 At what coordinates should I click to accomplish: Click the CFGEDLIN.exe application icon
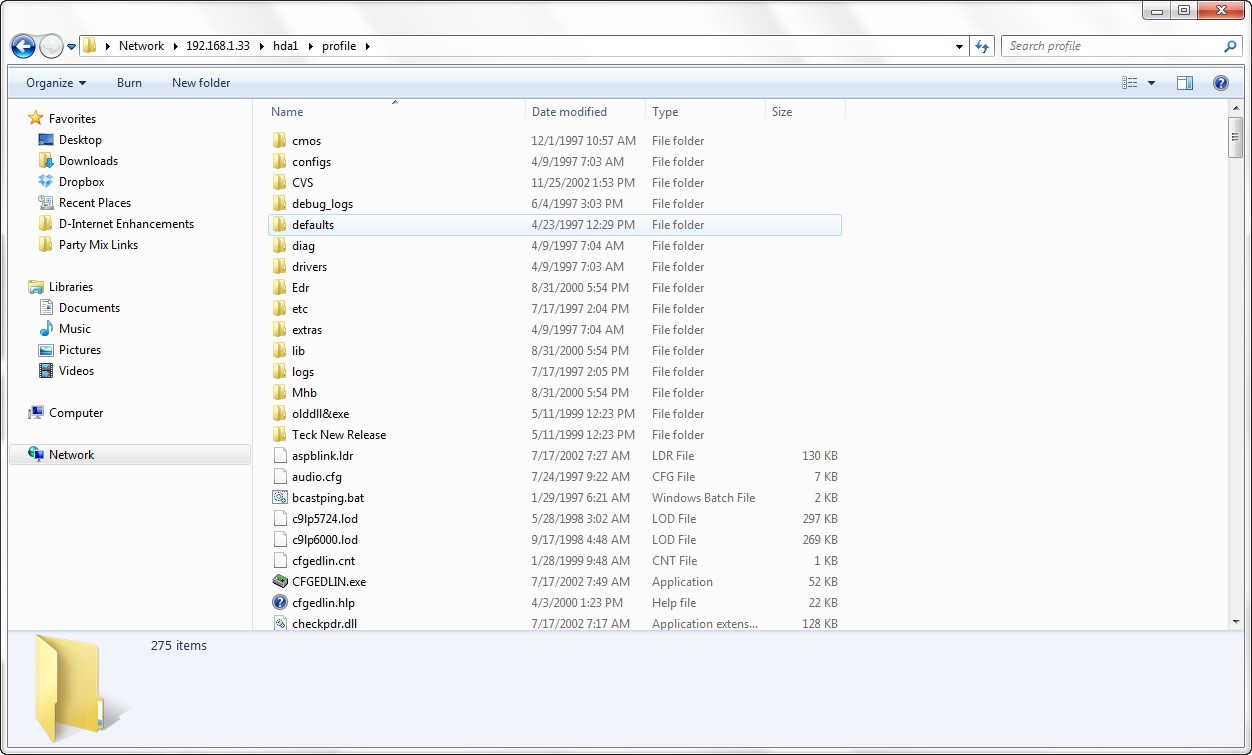click(x=280, y=582)
